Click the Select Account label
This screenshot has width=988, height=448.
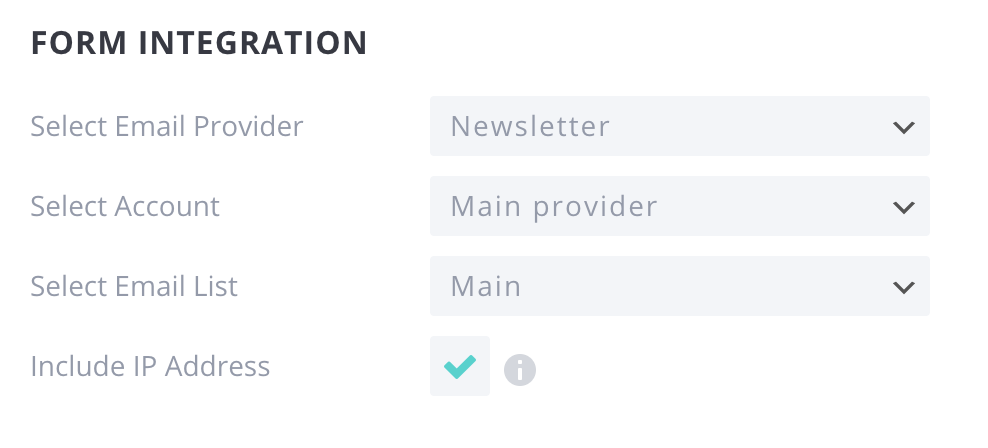[x=125, y=206]
